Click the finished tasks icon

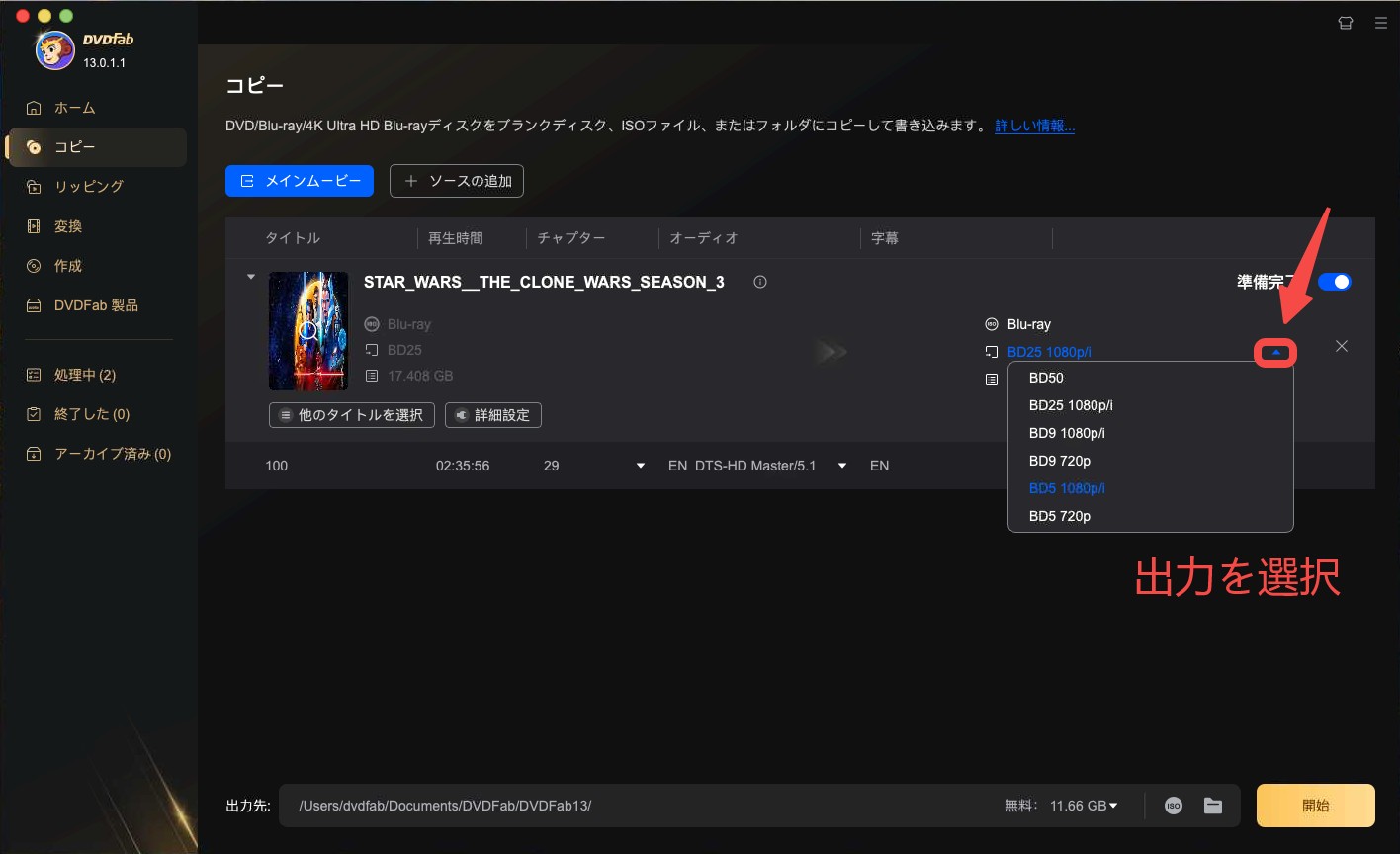point(34,414)
